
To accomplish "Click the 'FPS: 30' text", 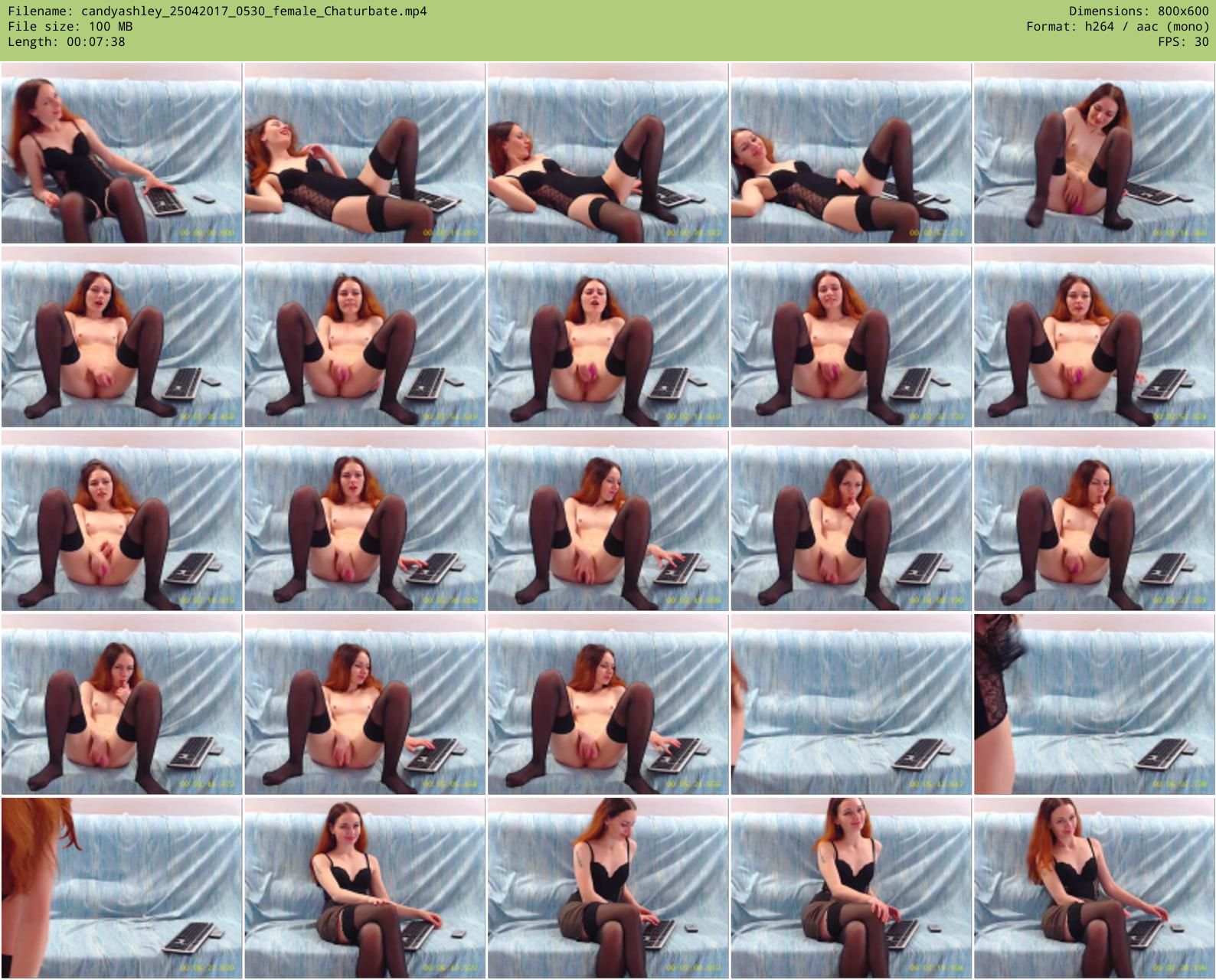I will (1183, 41).
